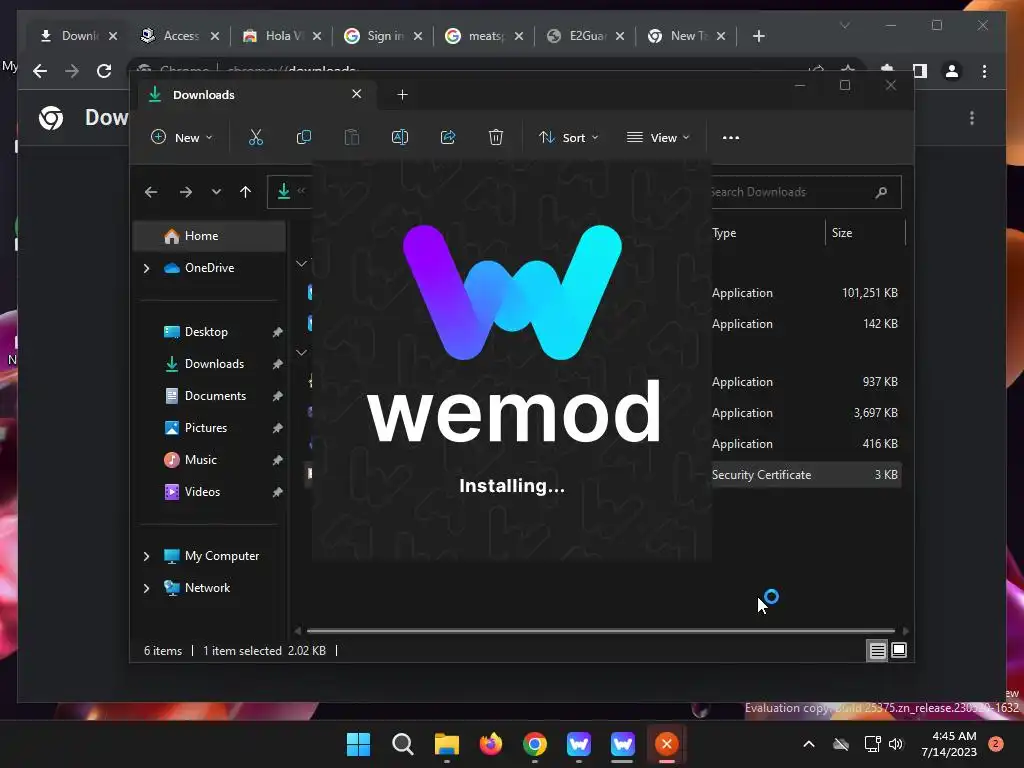Open the Downloads page three-dot more actions
The image size is (1024, 768).
point(972,118)
